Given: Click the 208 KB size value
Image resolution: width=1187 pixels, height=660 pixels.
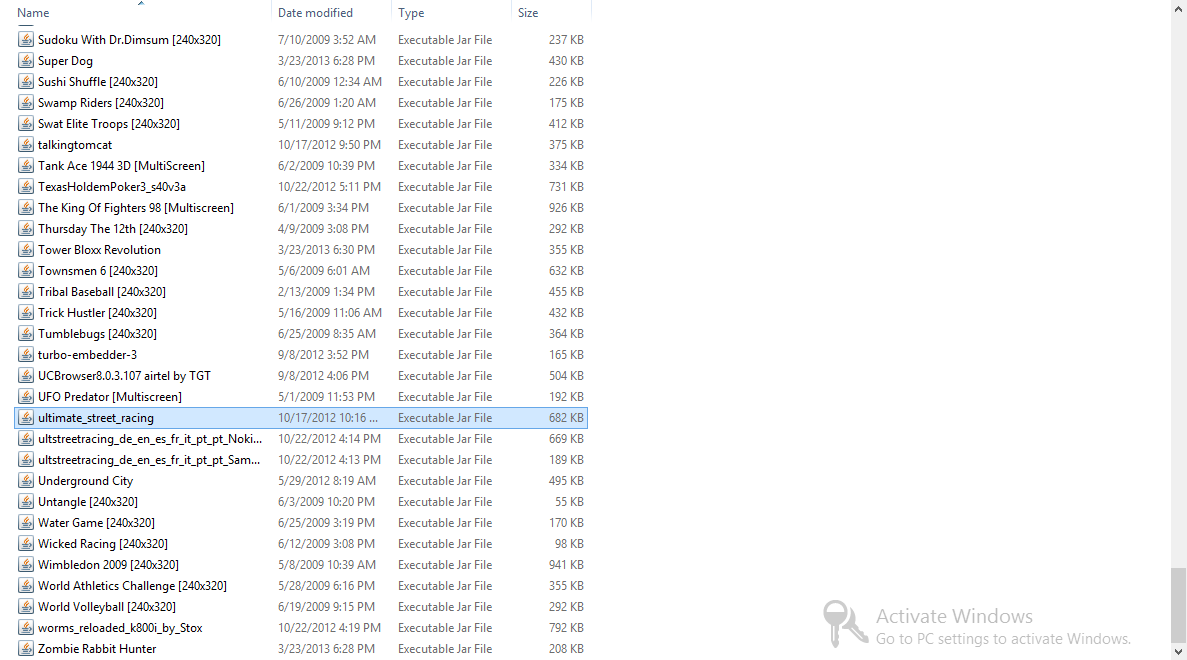Looking at the screenshot, I should coord(566,649).
